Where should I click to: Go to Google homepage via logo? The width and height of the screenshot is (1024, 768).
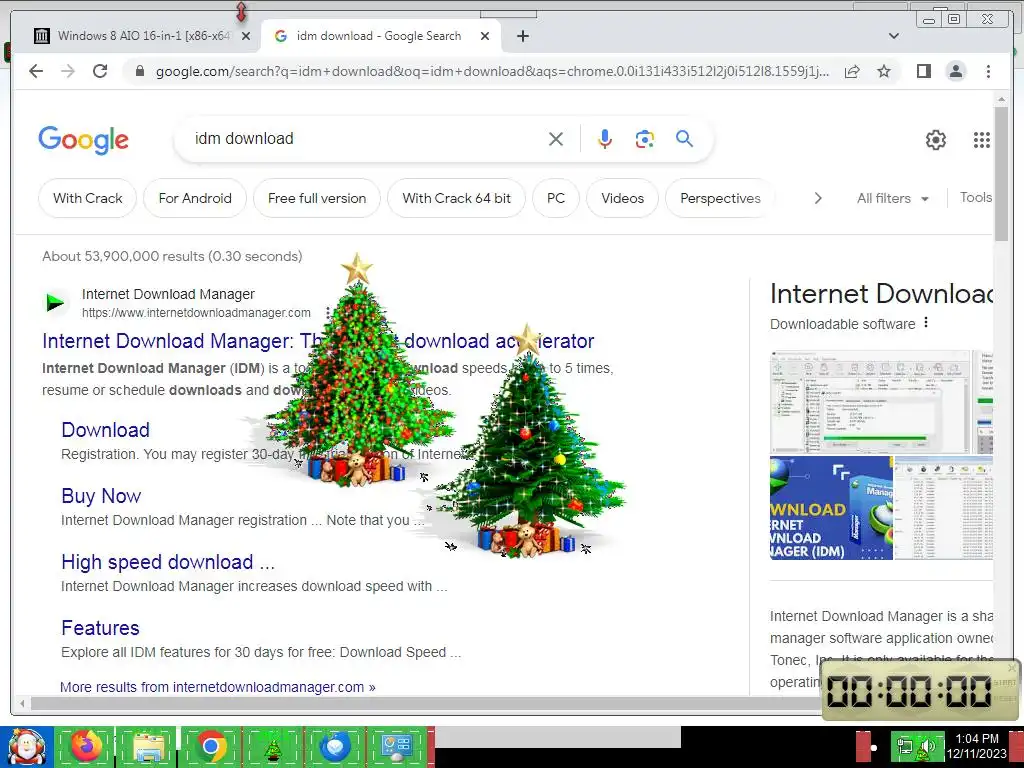pyautogui.click(x=84, y=140)
